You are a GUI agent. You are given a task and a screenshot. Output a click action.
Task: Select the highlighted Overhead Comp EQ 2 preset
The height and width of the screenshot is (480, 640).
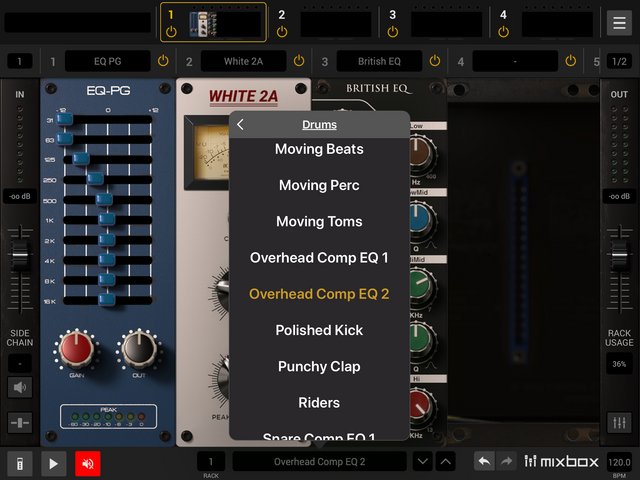tap(319, 294)
